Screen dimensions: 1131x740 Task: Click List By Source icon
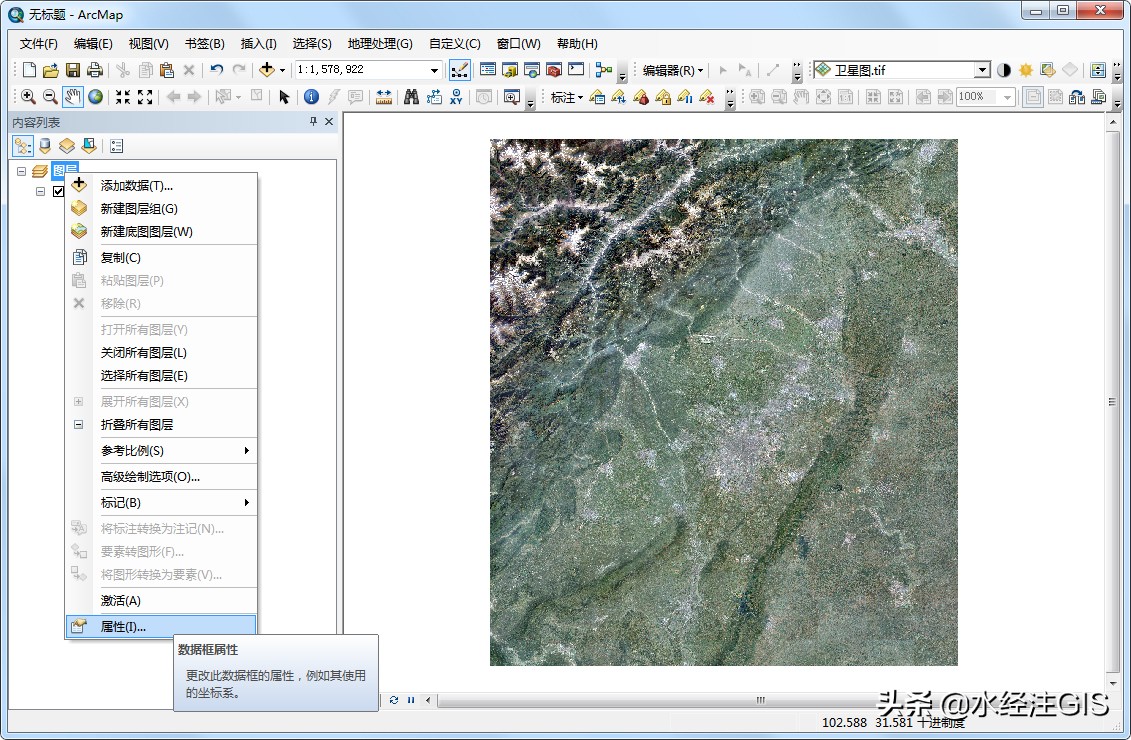[x=45, y=146]
